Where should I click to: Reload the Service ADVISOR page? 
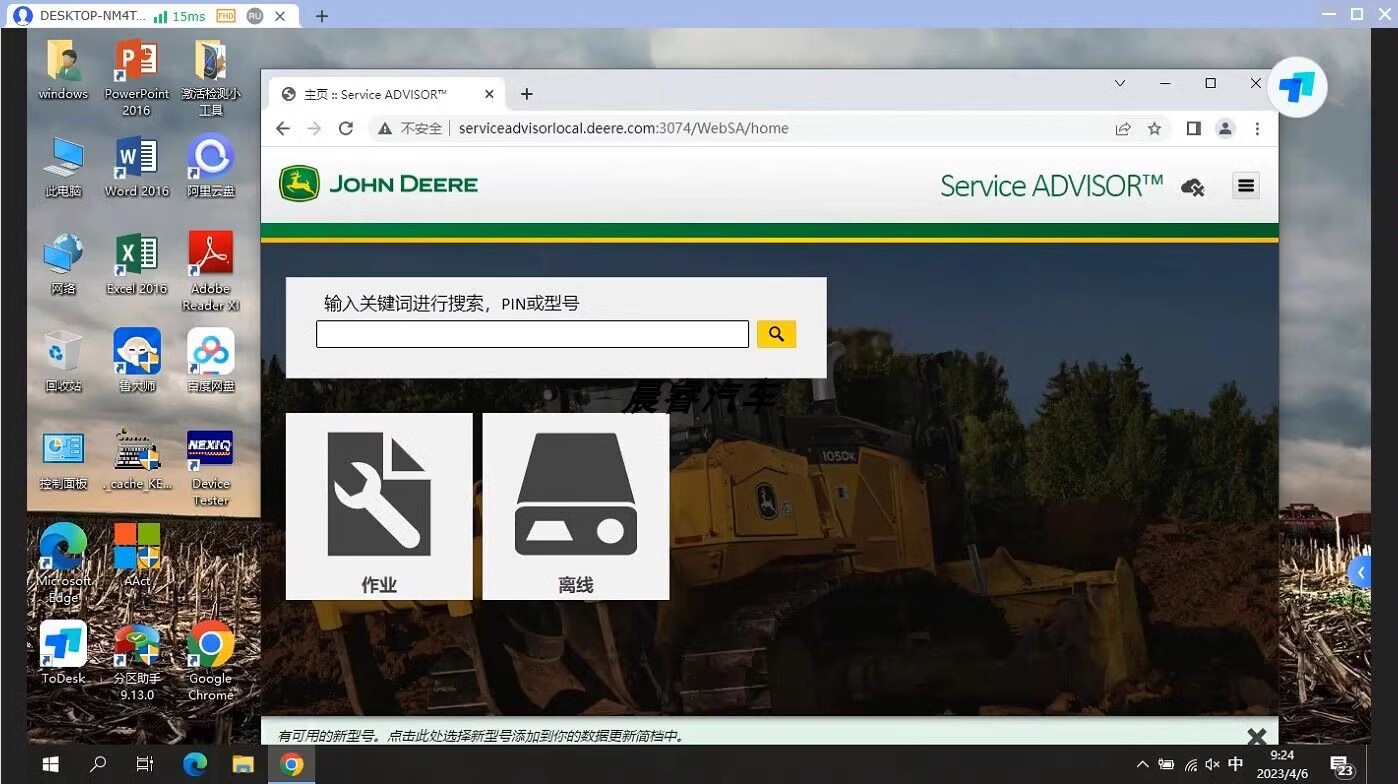pos(346,128)
